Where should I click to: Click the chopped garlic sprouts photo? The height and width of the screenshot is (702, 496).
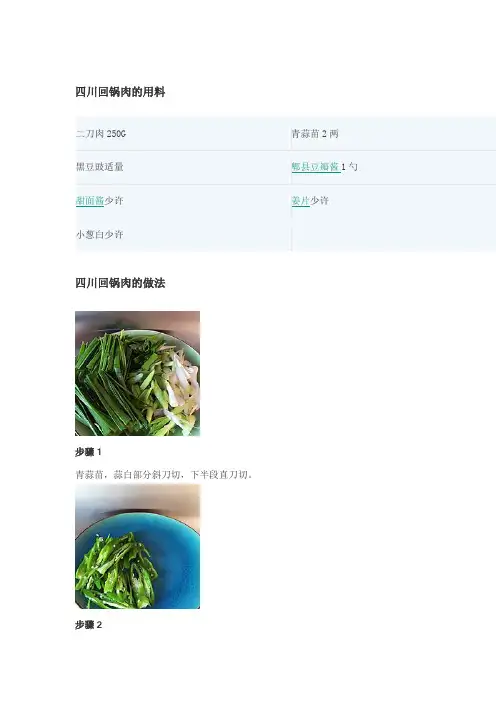pyautogui.click(x=137, y=373)
